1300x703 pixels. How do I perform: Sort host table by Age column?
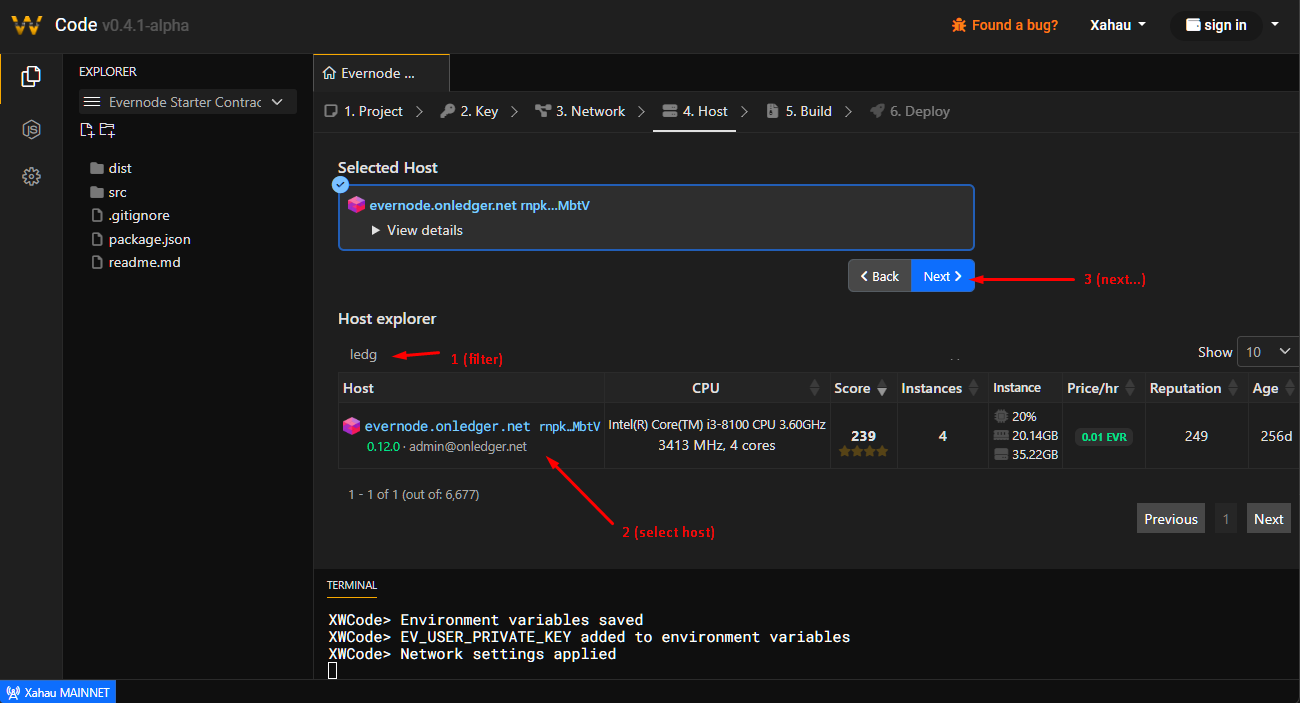click(x=1273, y=388)
